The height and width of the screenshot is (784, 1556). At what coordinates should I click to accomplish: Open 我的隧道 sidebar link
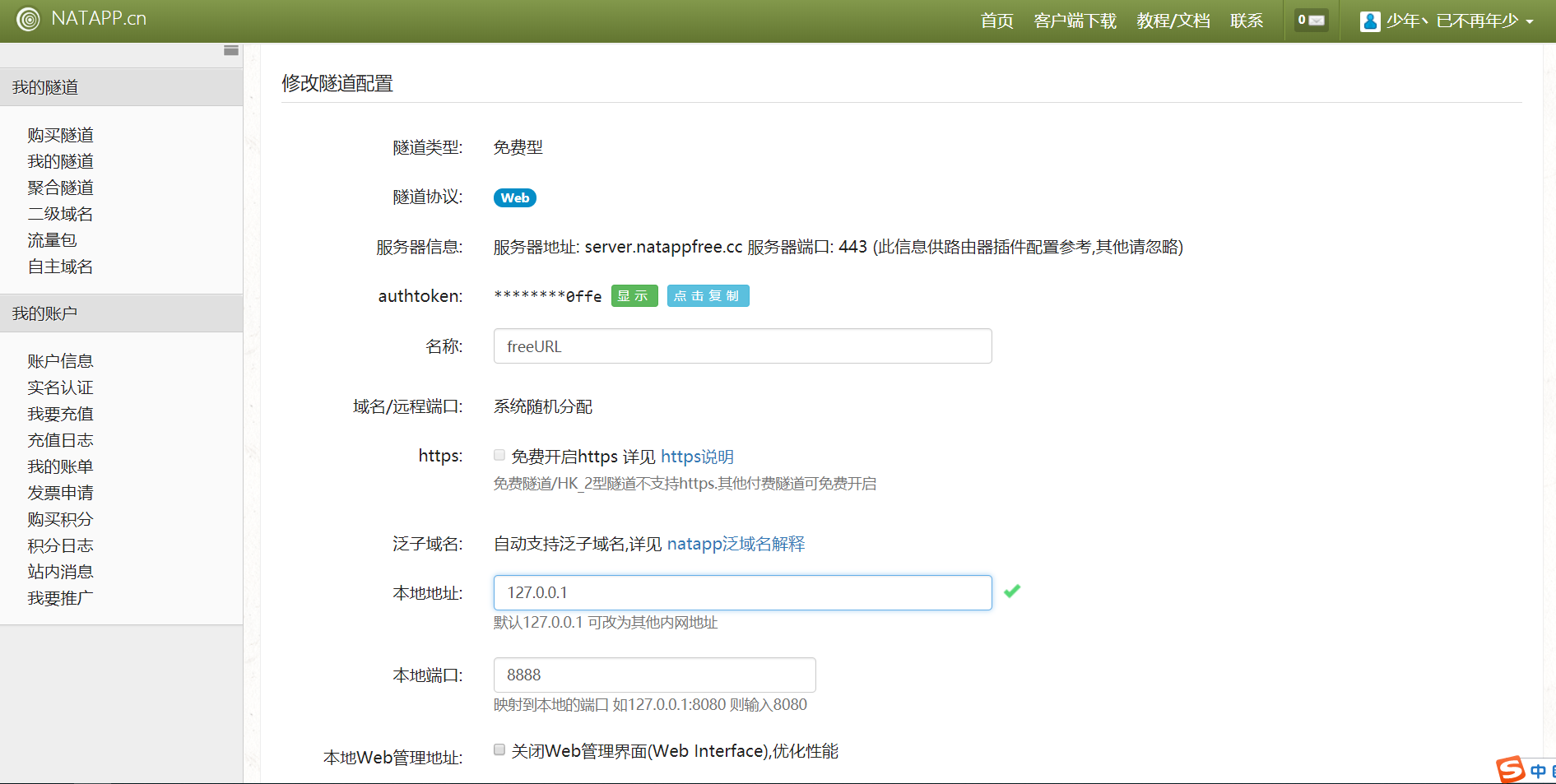[60, 161]
